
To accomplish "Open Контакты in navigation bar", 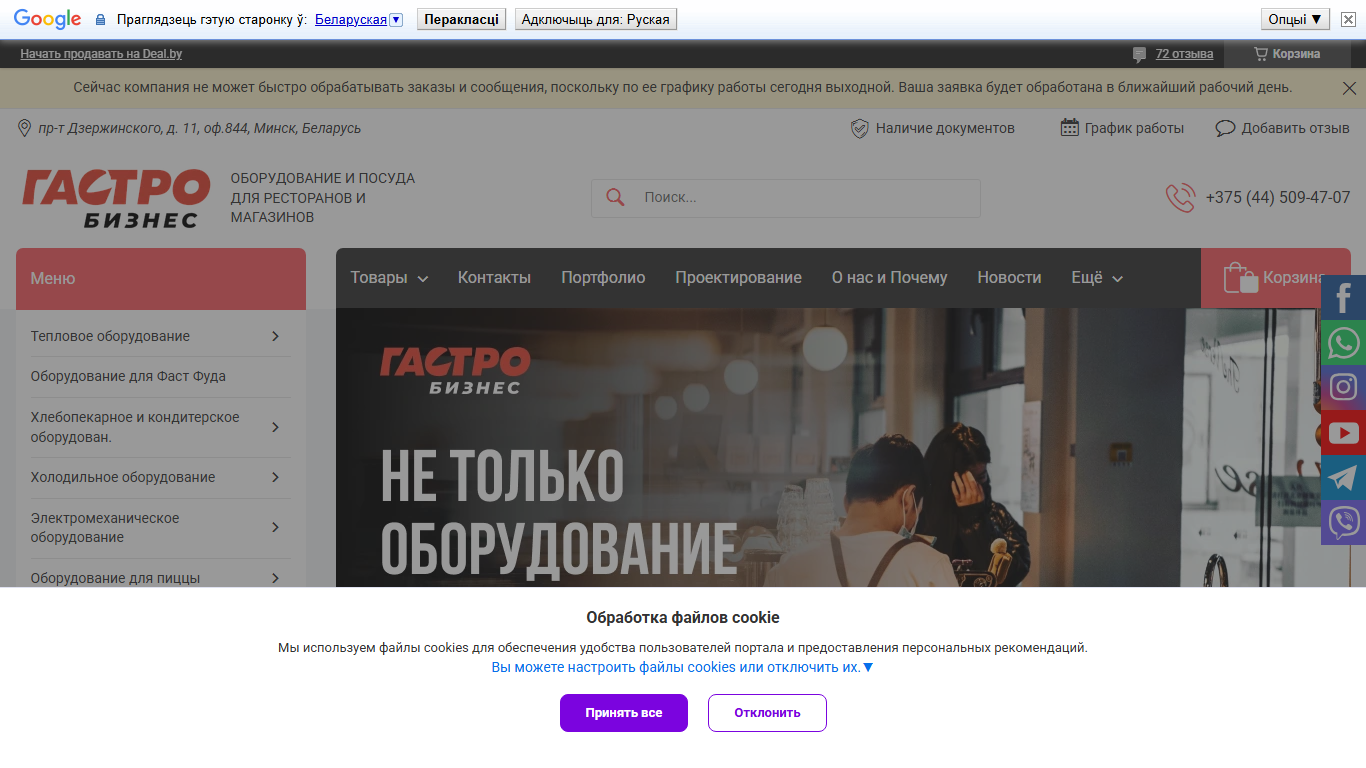I will [x=494, y=278].
